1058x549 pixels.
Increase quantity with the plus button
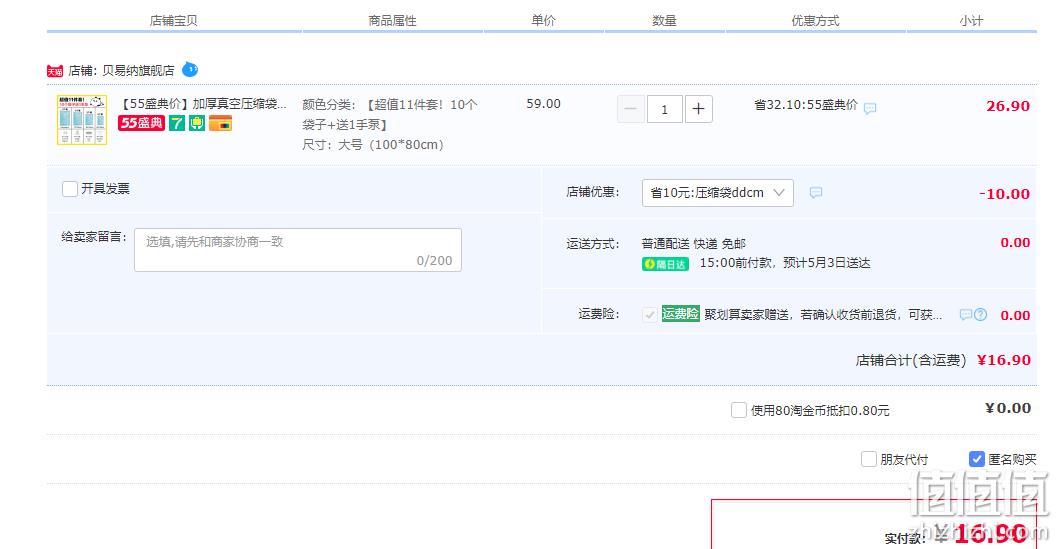[x=698, y=109]
